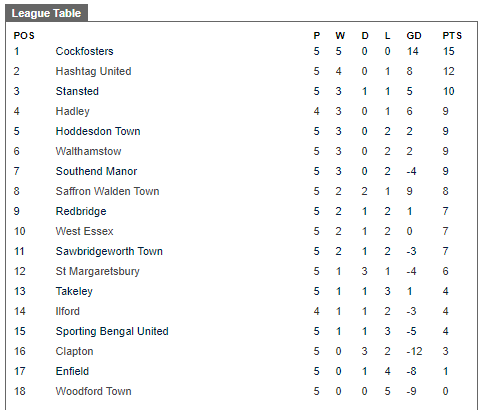
Task: Open the Takeley team page
Action: pos(74,291)
